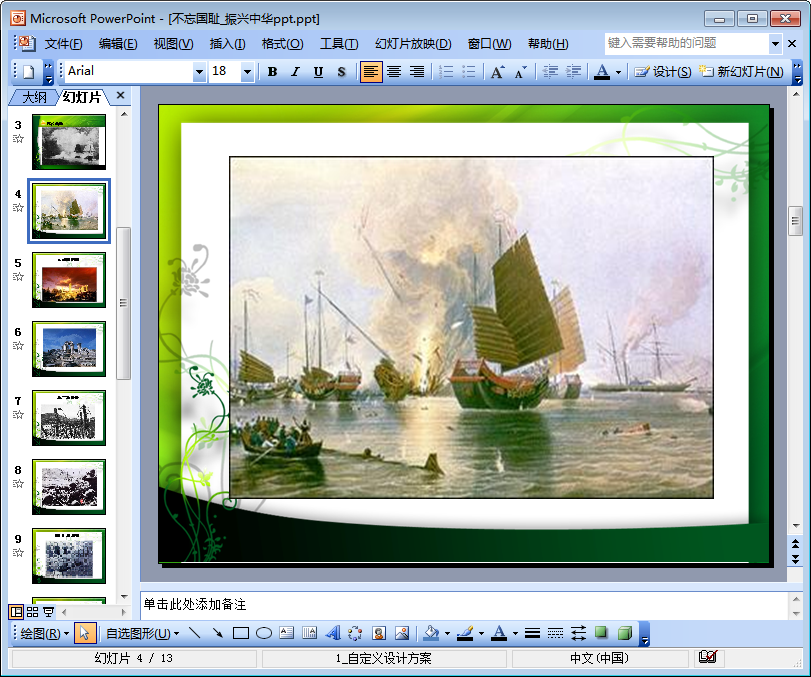Open the 插入(I) menu

pos(227,44)
